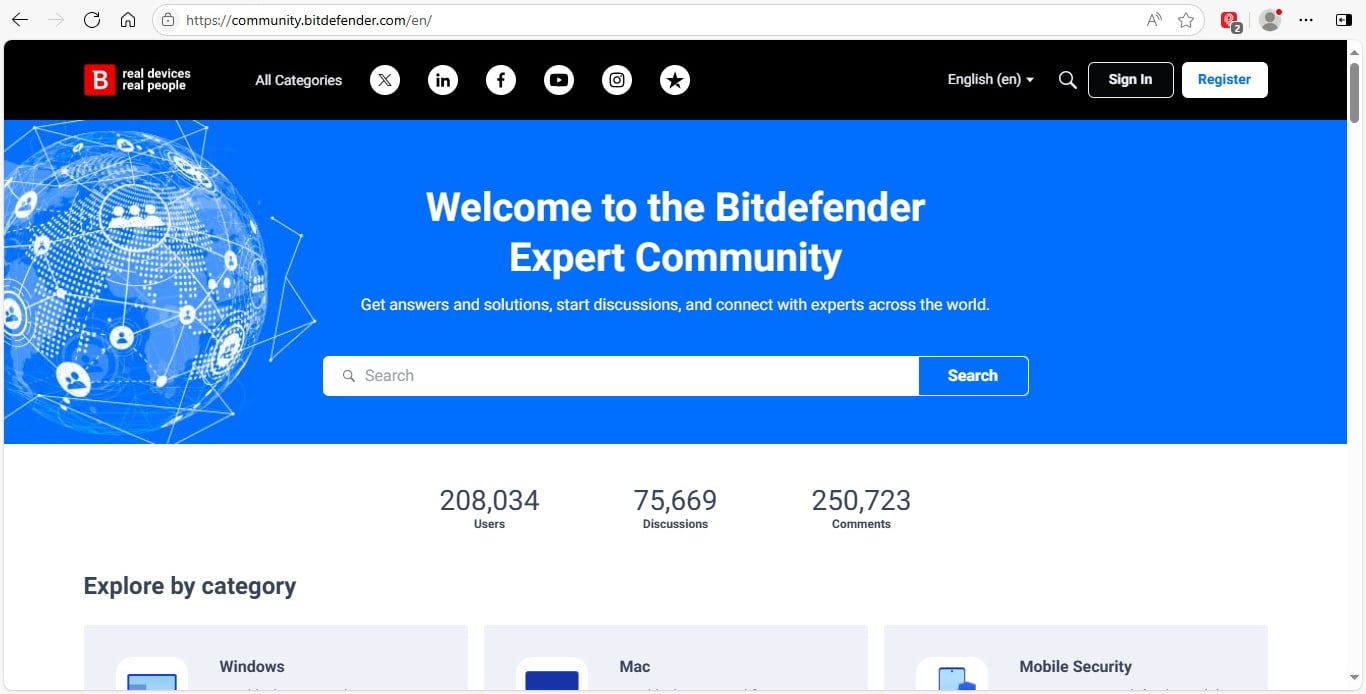Screen dimensions: 1366x694
Task: Open the Mobile Security category card
Action: [x=1076, y=659]
